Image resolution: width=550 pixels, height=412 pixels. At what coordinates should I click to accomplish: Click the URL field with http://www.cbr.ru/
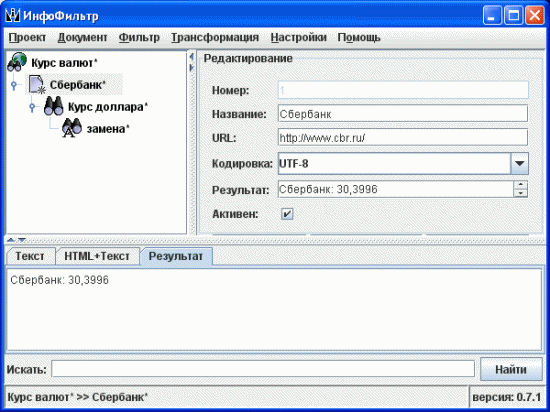tap(403, 138)
